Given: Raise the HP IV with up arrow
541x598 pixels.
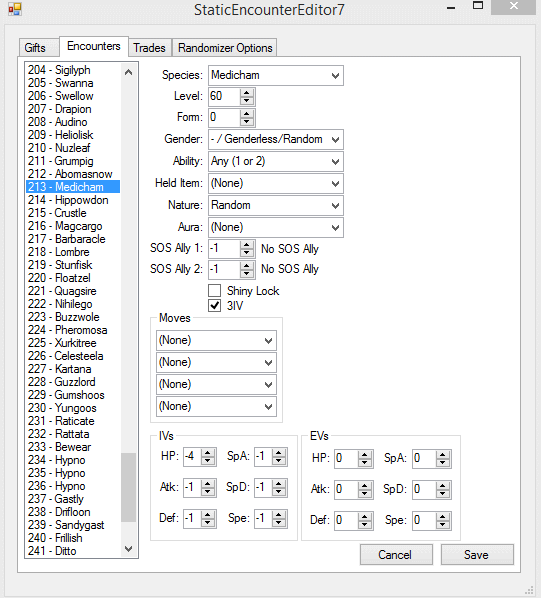Looking at the screenshot, I should (x=208, y=453).
